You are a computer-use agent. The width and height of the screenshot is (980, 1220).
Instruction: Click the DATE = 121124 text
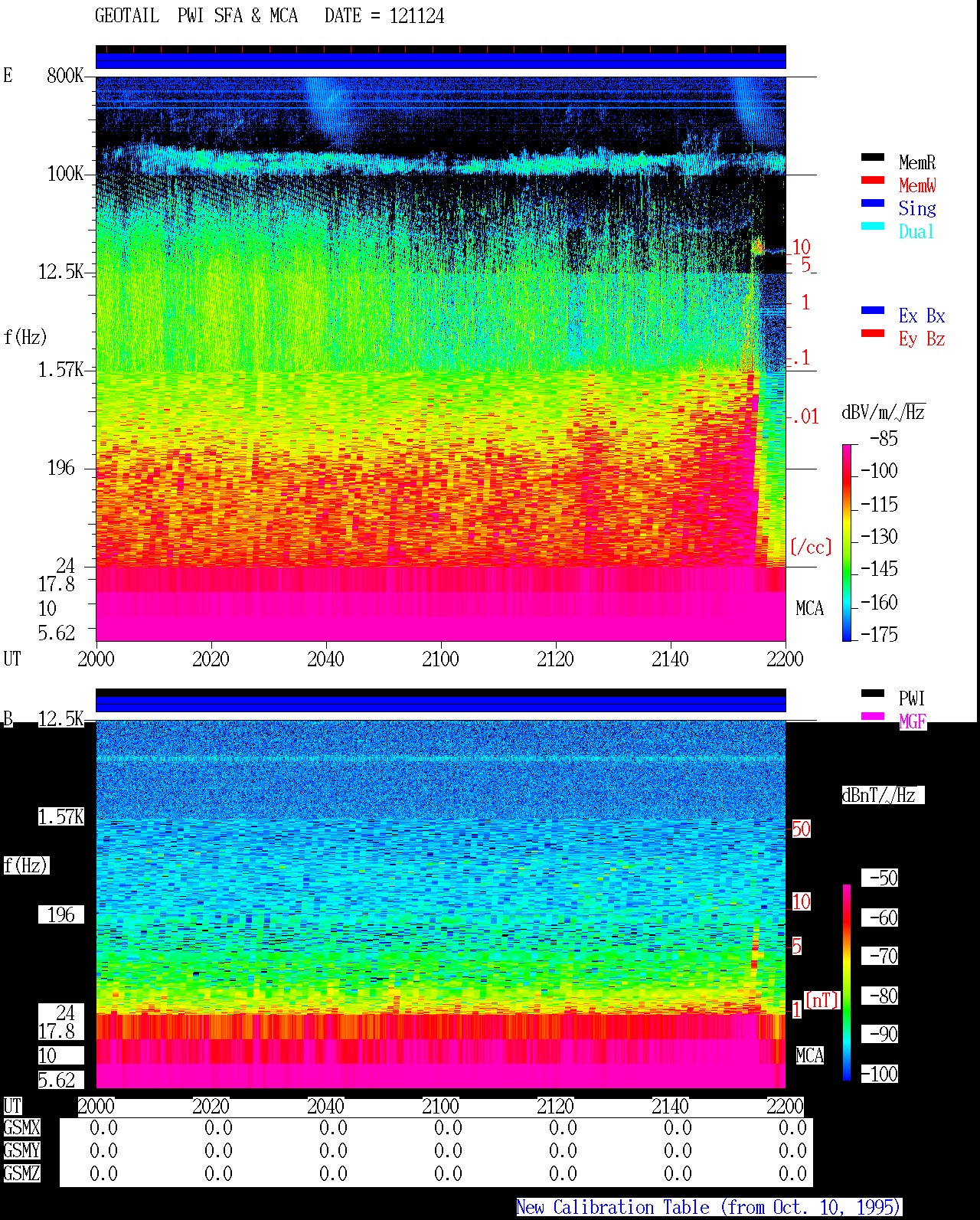point(384,15)
